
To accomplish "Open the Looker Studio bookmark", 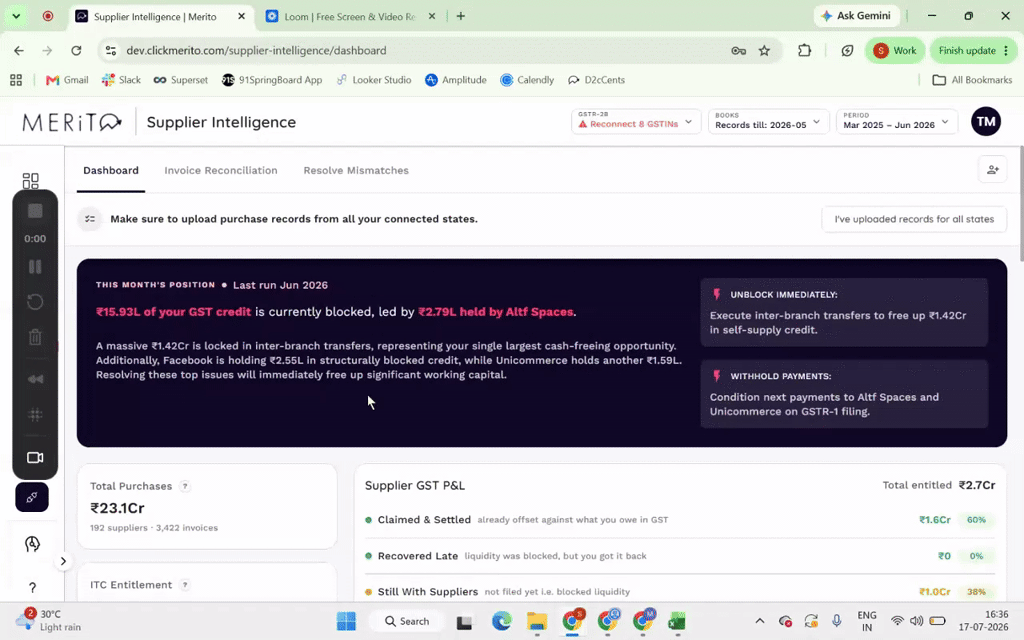I will pos(374,80).
